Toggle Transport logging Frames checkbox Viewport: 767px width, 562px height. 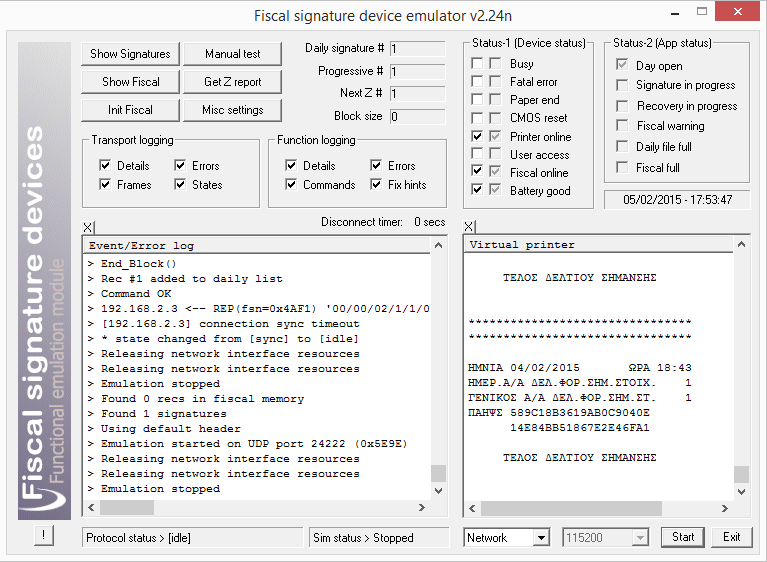click(x=105, y=184)
